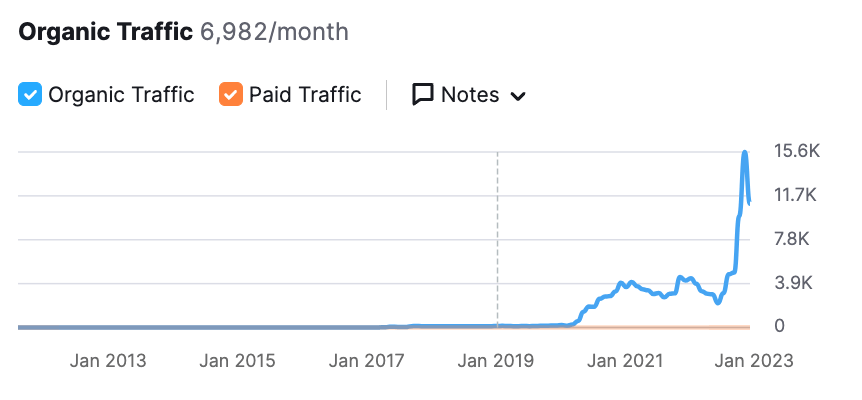Select the Jan 2021 axis label

pos(627,361)
